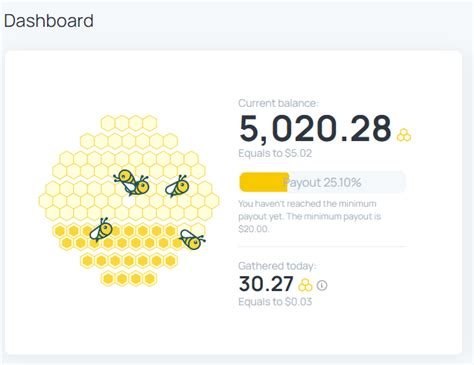Viewport: 474px width, 365px height.
Task: Click the bee at the upper right of the hive
Action: tap(177, 186)
